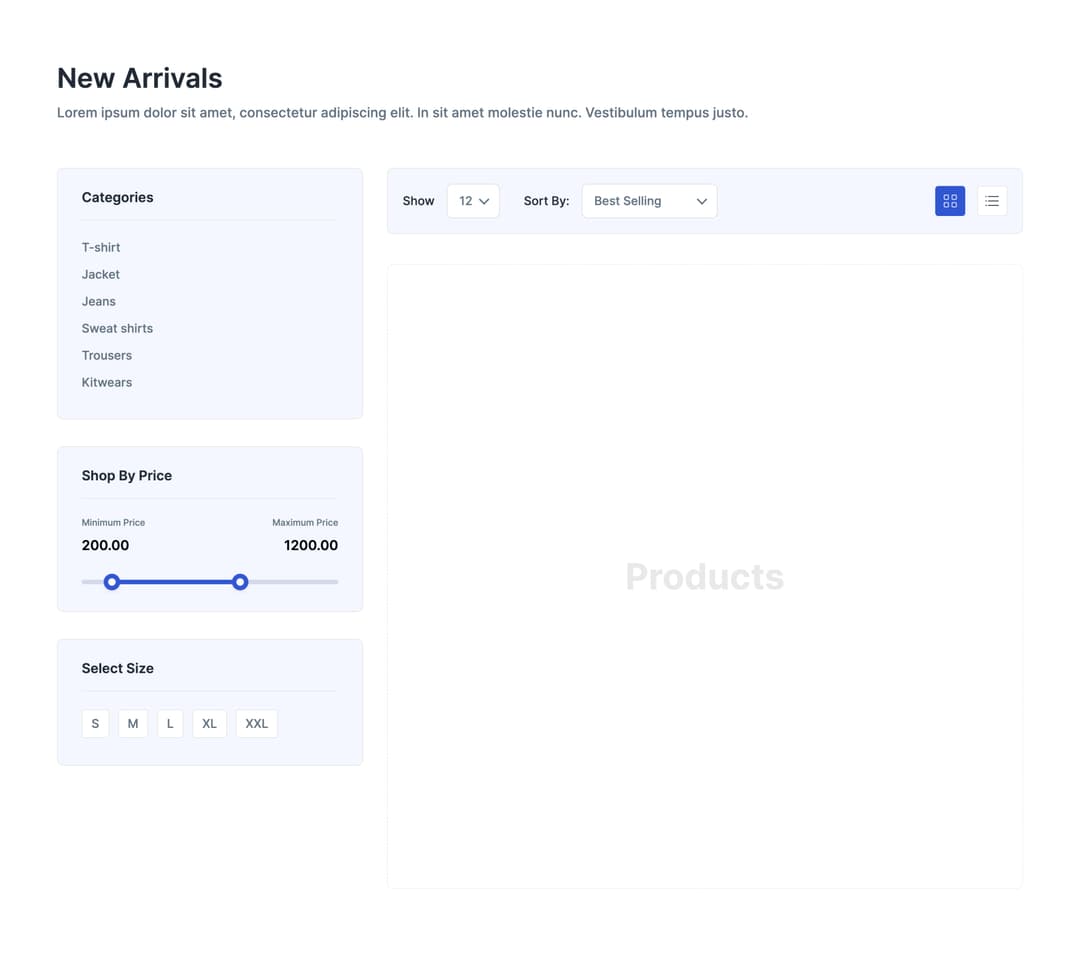Click the maximum price value 1200.00
This screenshot has width=1080, height=963.
[310, 545]
